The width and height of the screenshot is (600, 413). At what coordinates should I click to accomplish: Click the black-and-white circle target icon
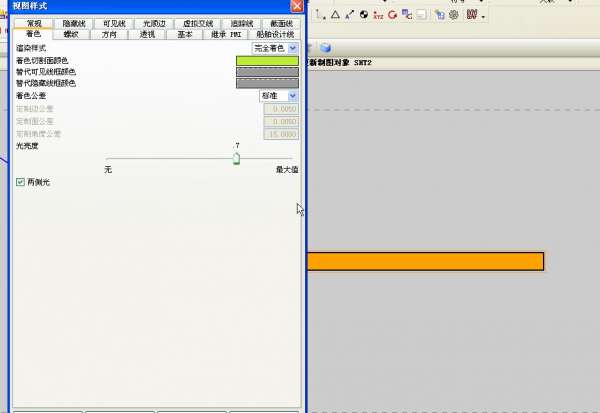click(x=364, y=15)
